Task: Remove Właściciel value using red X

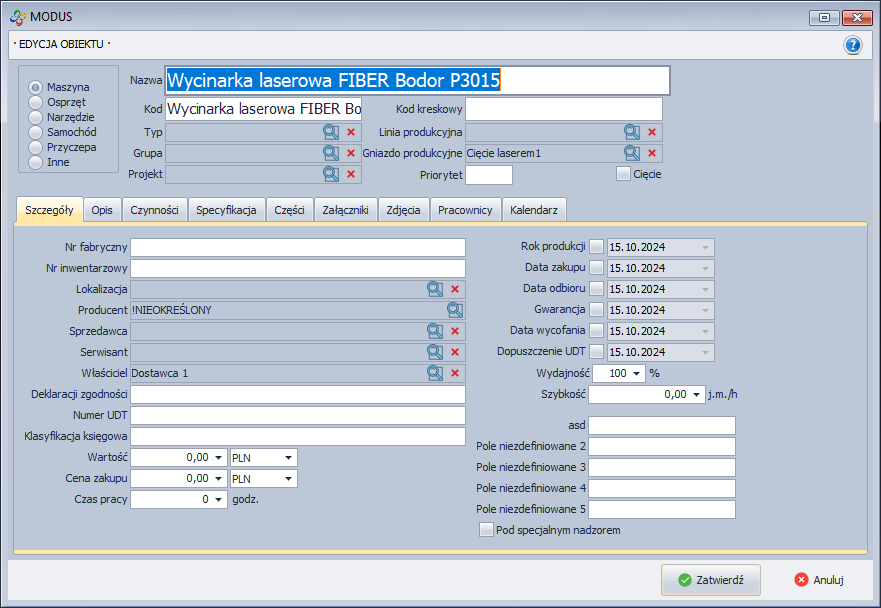Action: (x=455, y=373)
